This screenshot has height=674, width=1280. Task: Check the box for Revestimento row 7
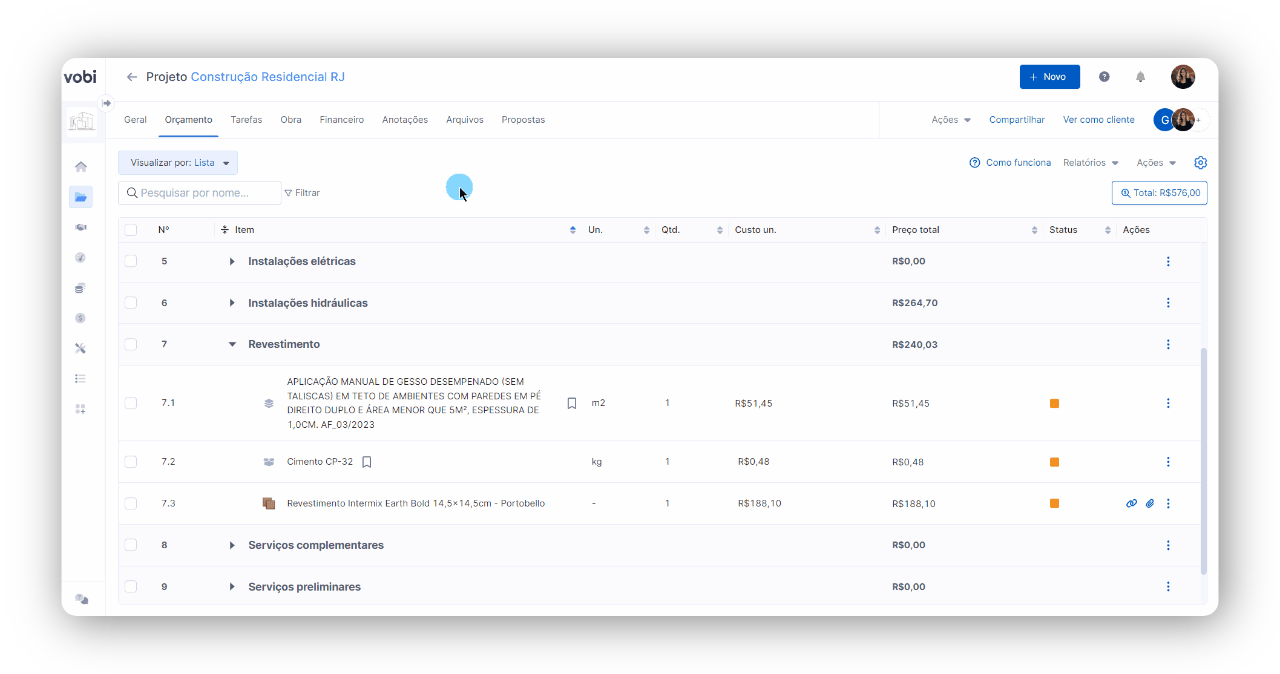tap(131, 344)
